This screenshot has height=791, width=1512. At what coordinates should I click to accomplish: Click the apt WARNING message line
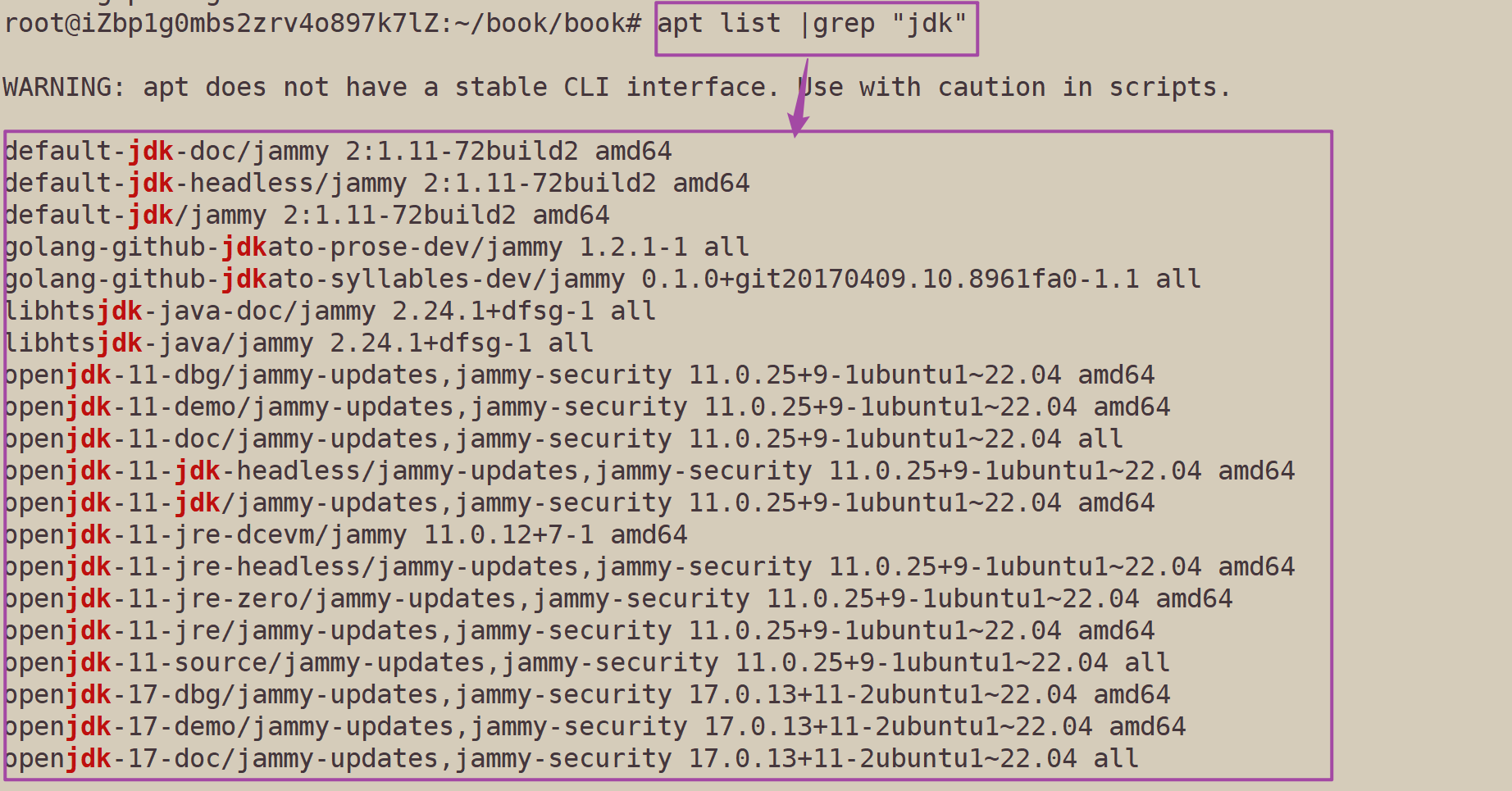[617, 87]
